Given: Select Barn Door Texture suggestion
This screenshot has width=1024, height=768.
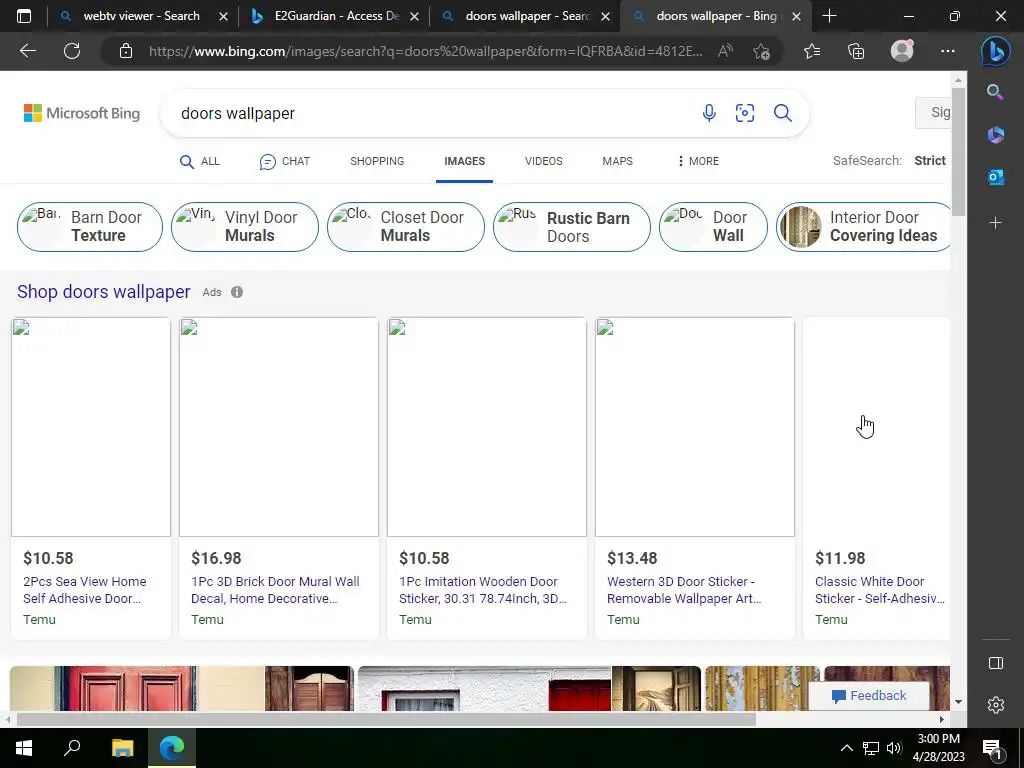Looking at the screenshot, I should pyautogui.click(x=89, y=227).
